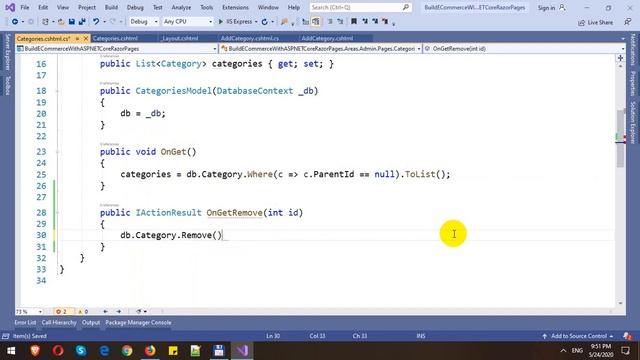This screenshot has width=640, height=360.
Task: Click the New Project toolbar icon
Action: (45, 22)
